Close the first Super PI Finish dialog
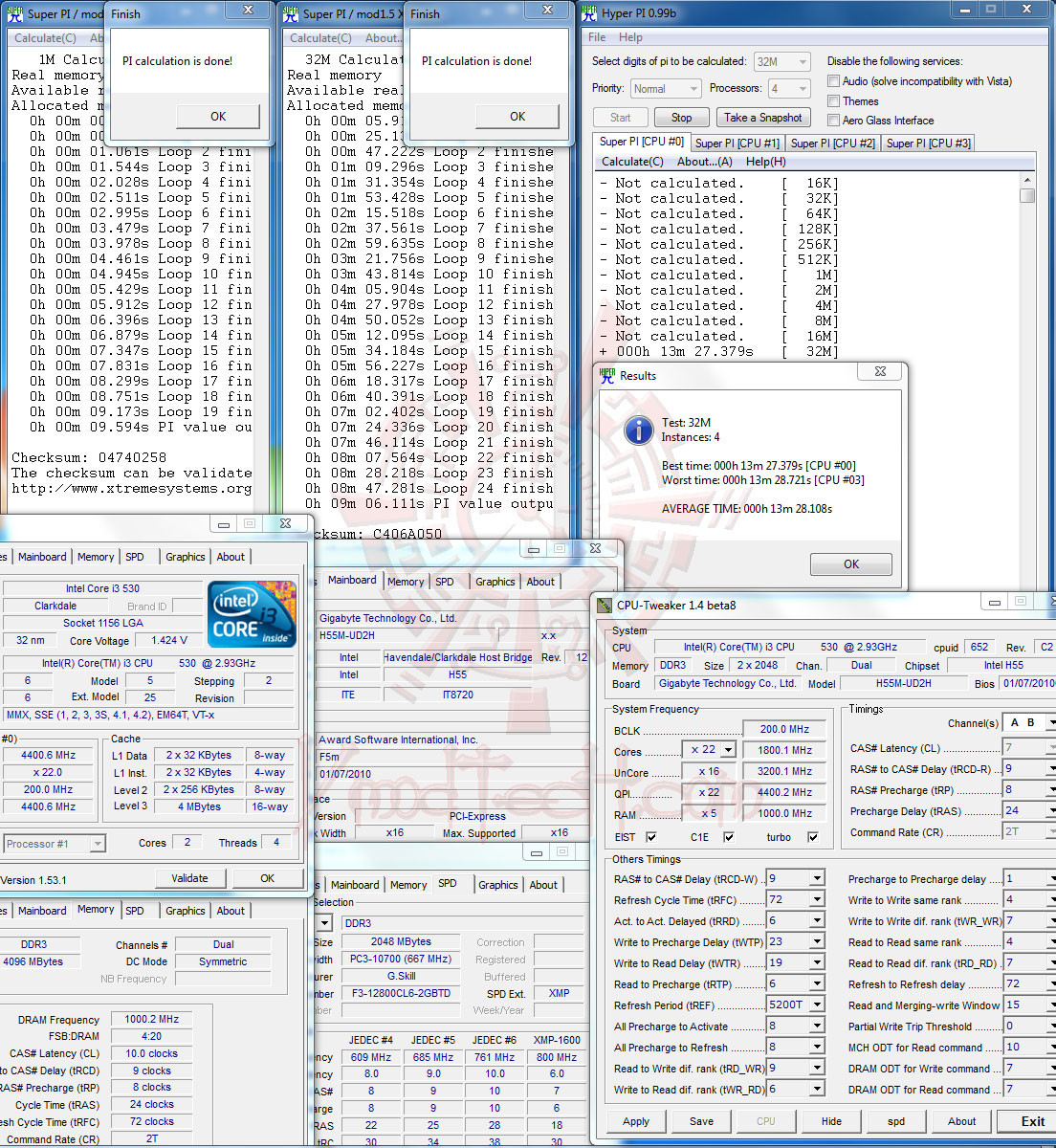Screen dimensions: 1056x1148 [248, 10]
